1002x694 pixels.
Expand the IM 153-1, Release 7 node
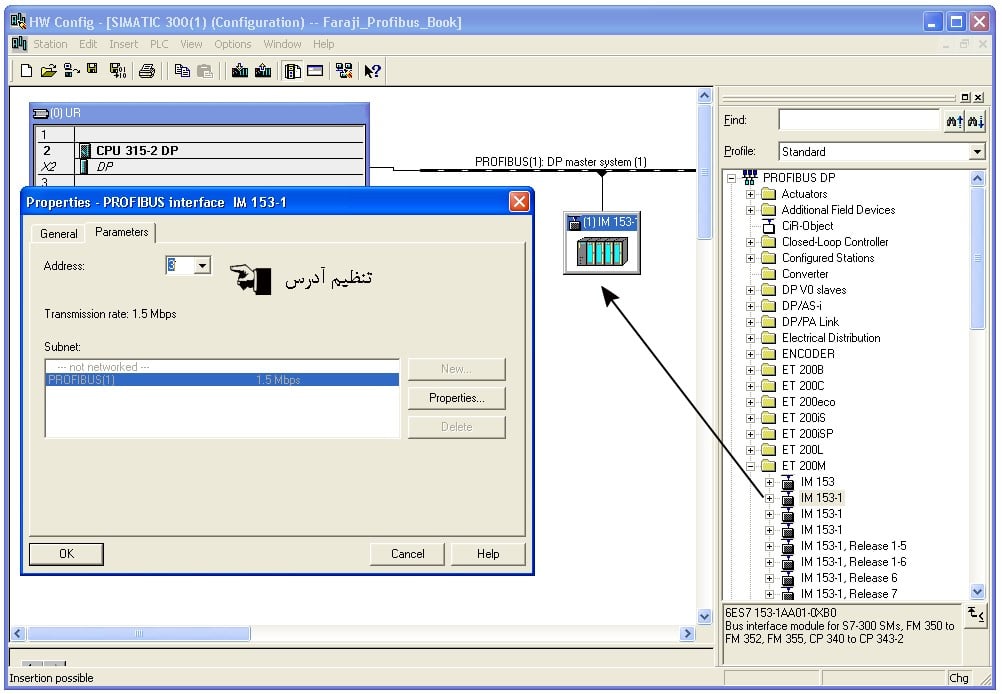click(770, 594)
